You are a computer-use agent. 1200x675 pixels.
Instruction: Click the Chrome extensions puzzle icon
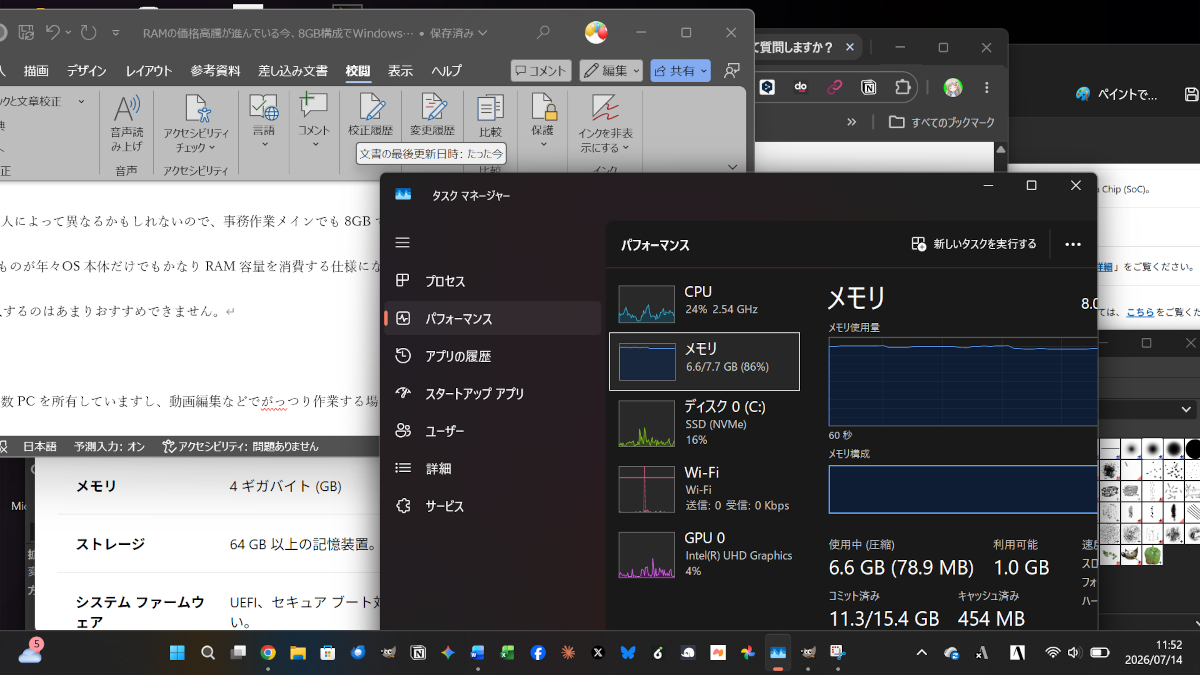pos(903,87)
